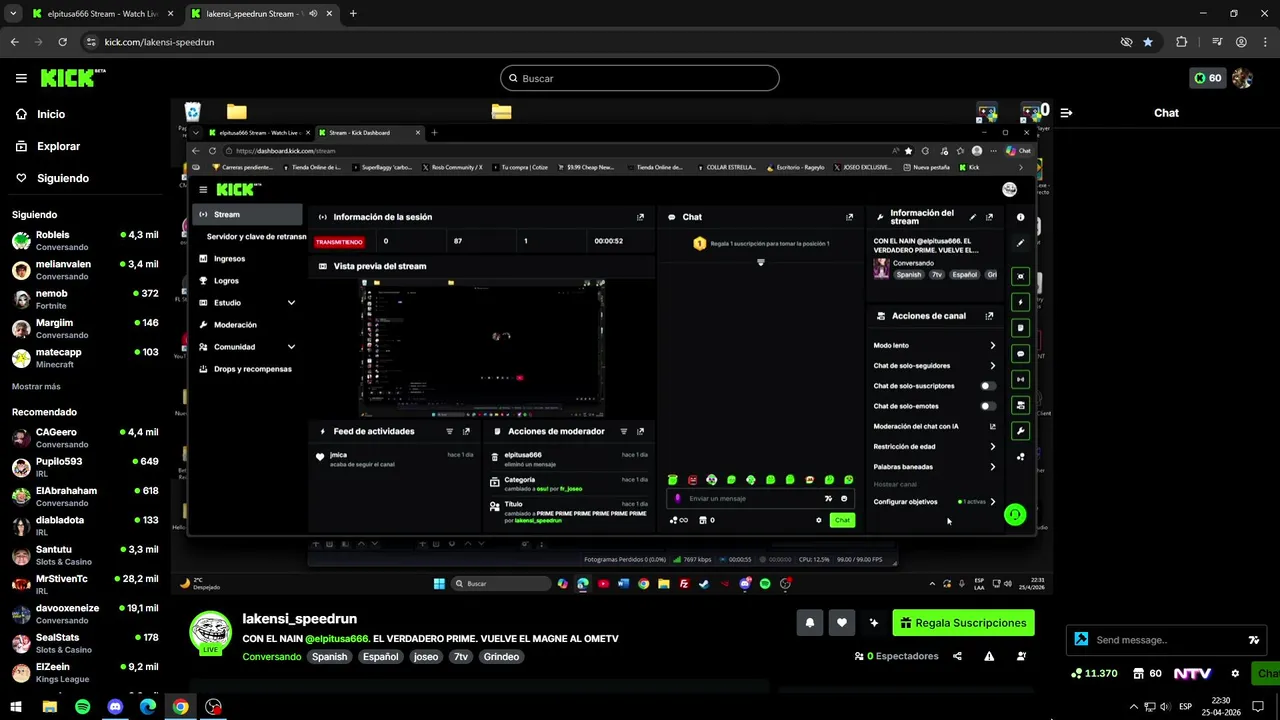
Task: Open recommended channel MrStivenTc
Action: 85,584
